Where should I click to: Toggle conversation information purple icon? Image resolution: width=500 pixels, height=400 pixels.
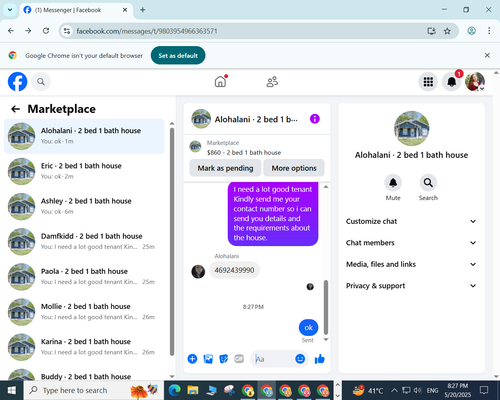(x=315, y=119)
